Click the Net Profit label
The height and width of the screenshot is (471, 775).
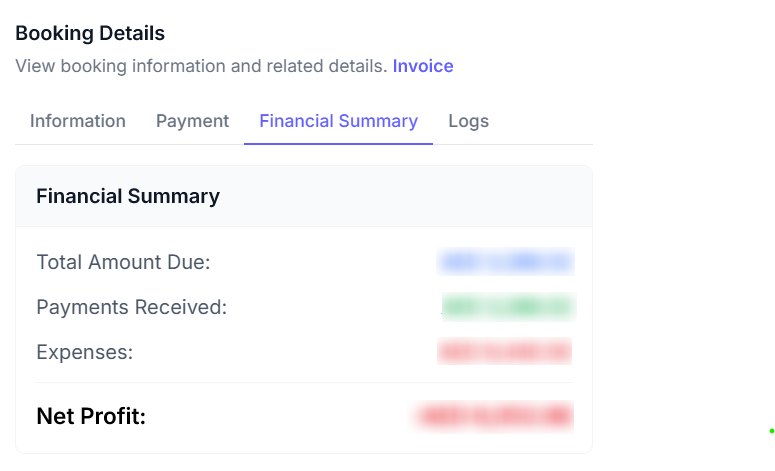point(91,416)
